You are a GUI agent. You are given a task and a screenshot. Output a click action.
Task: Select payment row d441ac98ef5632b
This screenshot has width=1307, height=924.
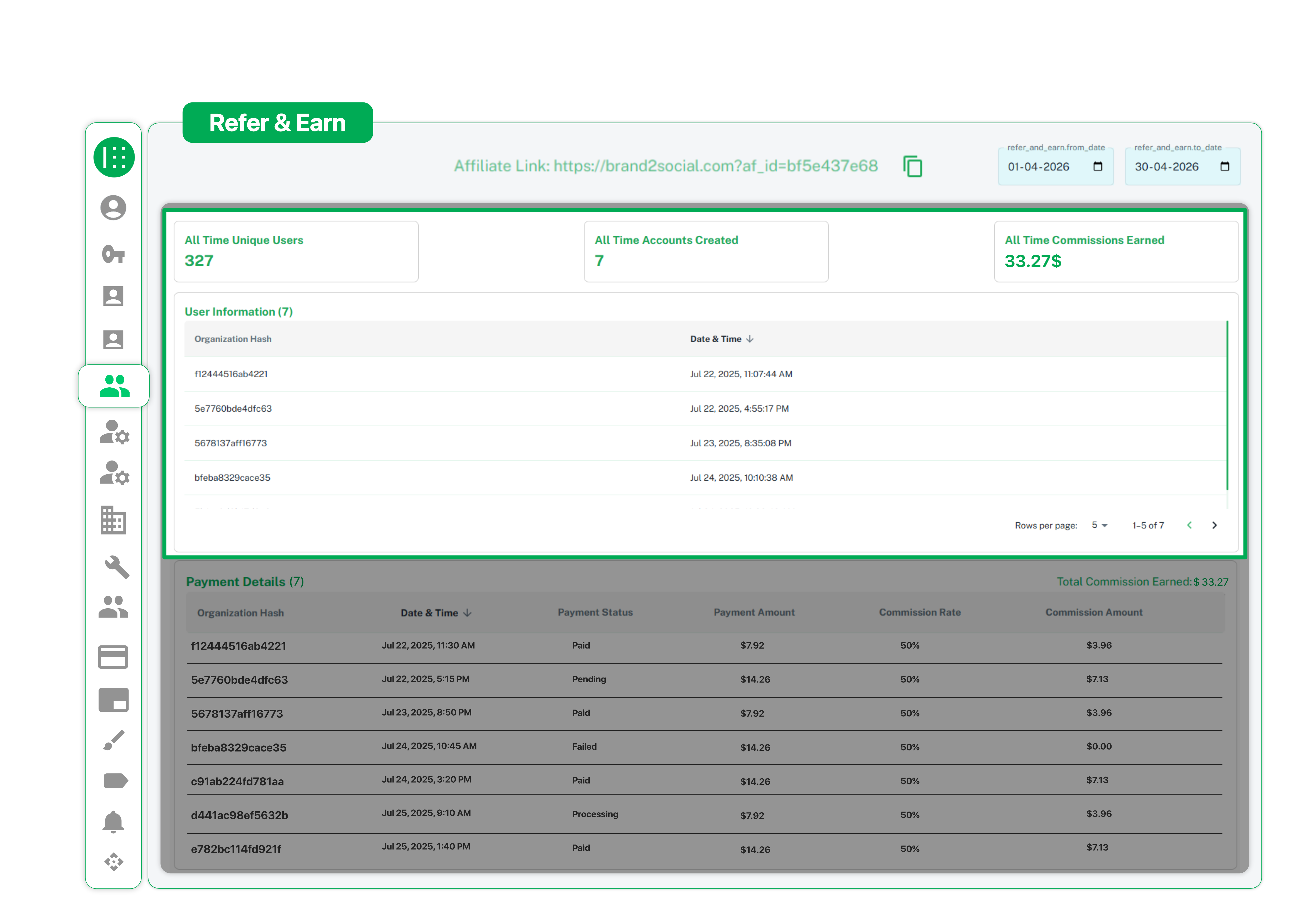[705, 814]
